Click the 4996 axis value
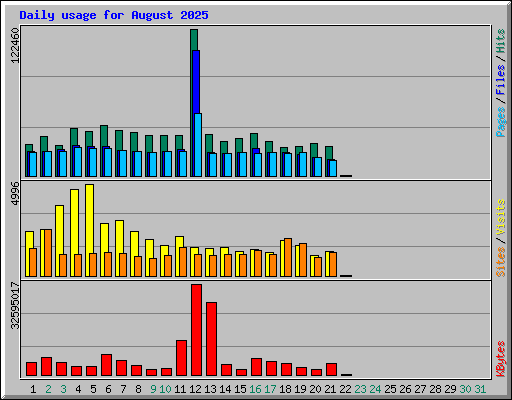512x400 pixels. pos(15,194)
